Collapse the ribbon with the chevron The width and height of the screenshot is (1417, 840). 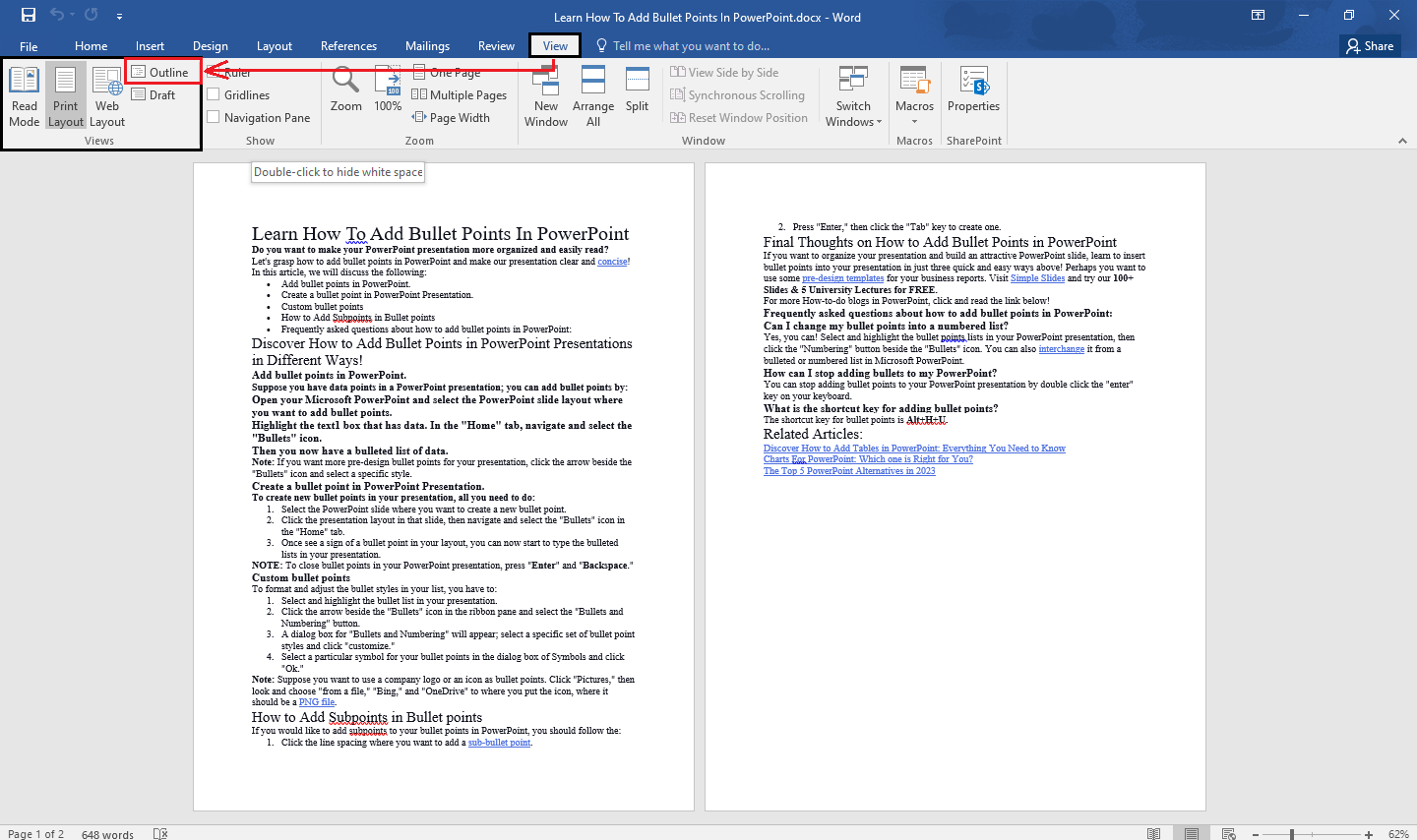pos(1402,140)
